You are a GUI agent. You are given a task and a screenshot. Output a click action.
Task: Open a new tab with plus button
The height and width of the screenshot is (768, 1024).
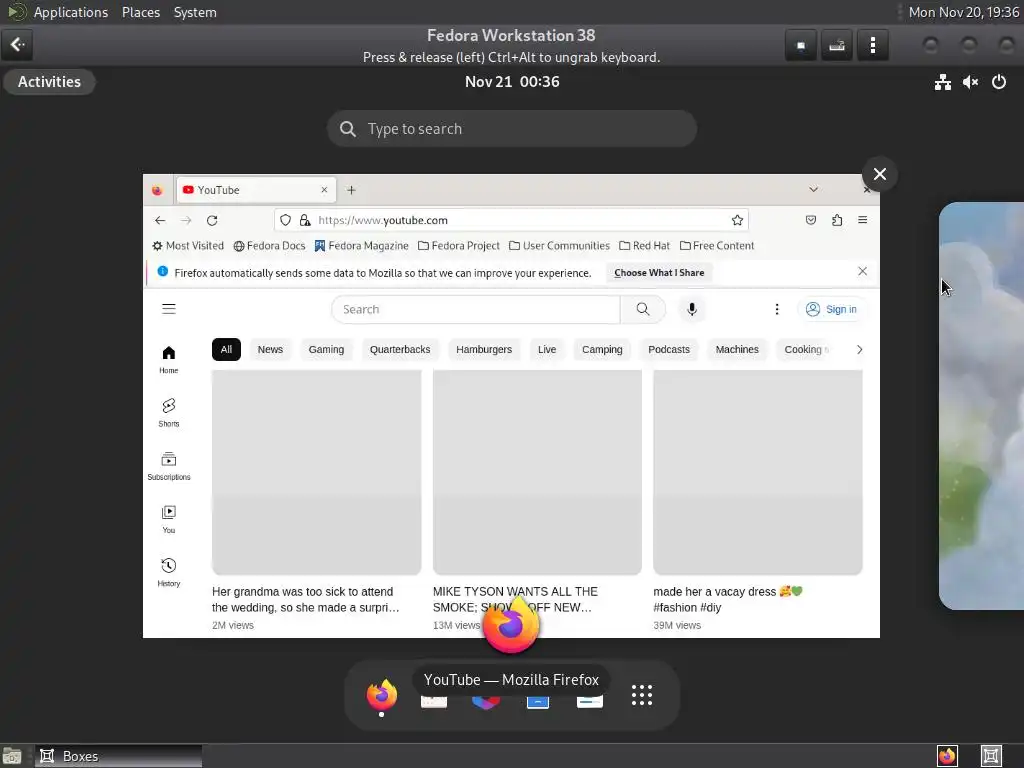pos(351,190)
